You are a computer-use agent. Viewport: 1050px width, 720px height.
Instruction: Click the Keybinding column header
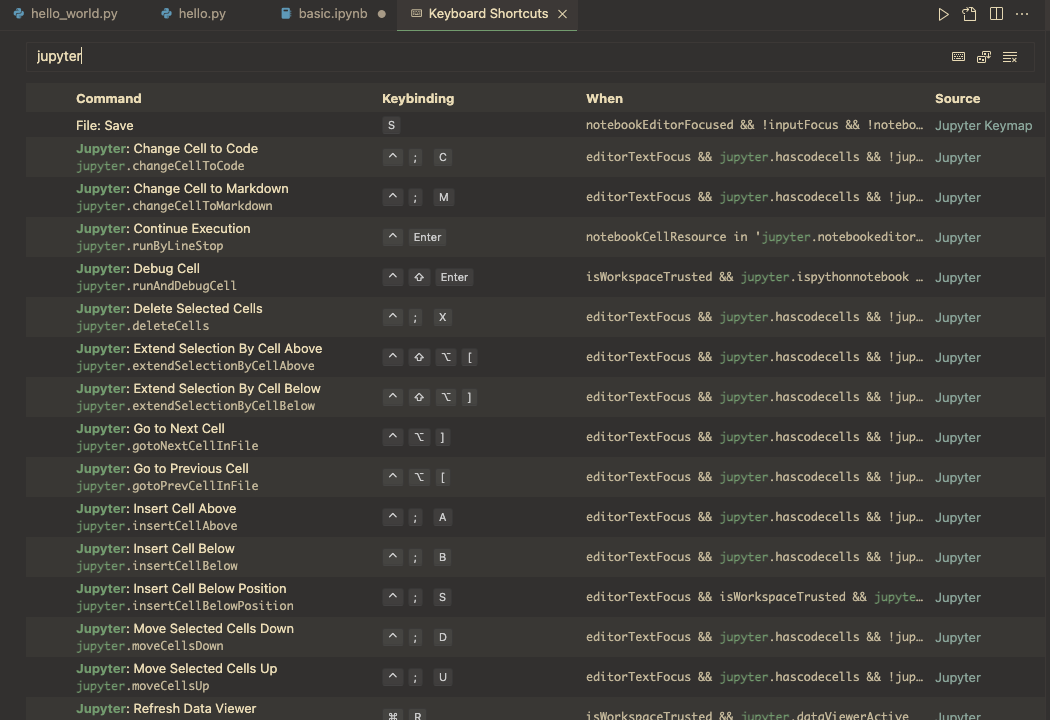pos(418,98)
